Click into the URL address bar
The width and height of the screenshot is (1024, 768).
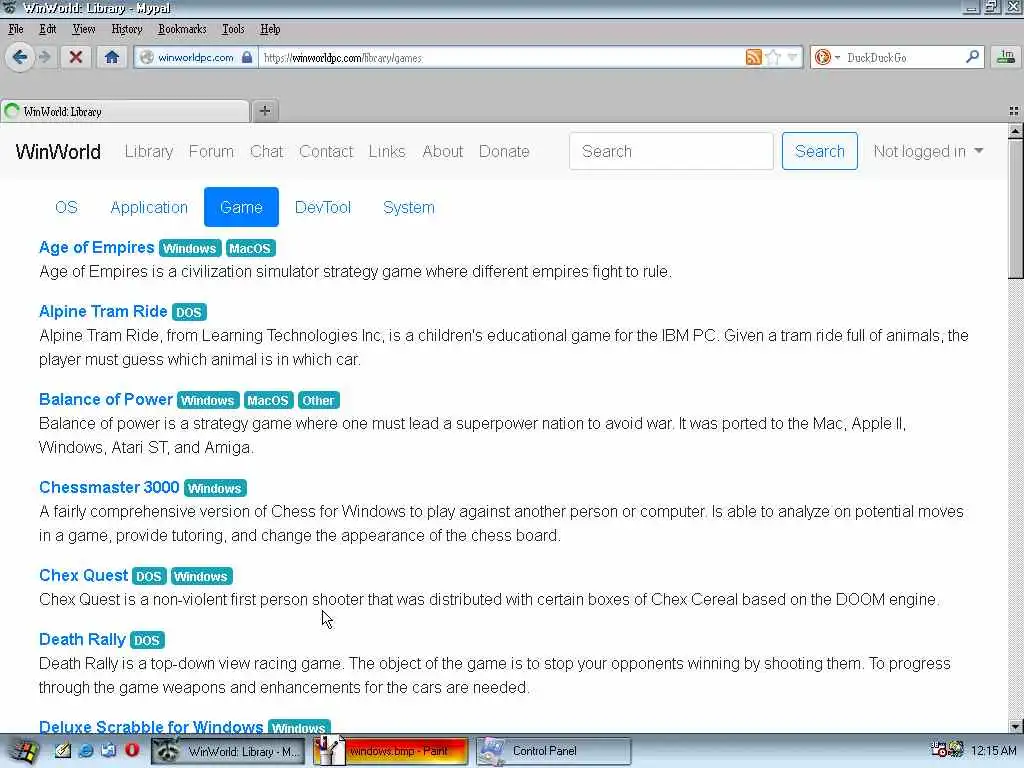(502, 57)
